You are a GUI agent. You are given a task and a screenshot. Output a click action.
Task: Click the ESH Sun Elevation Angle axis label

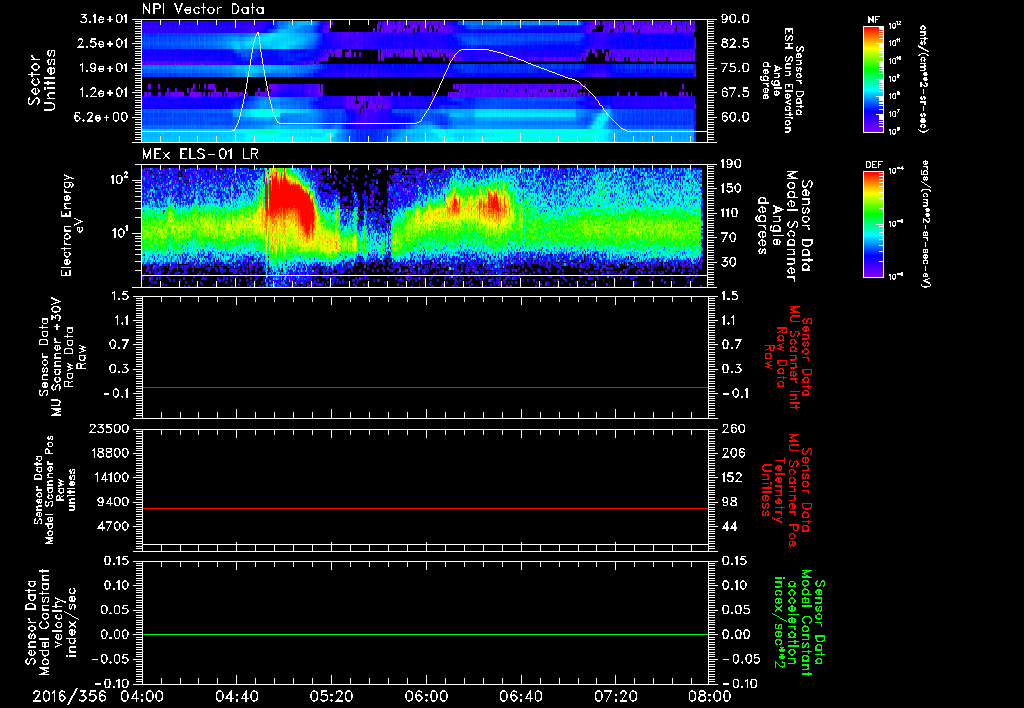(x=783, y=80)
